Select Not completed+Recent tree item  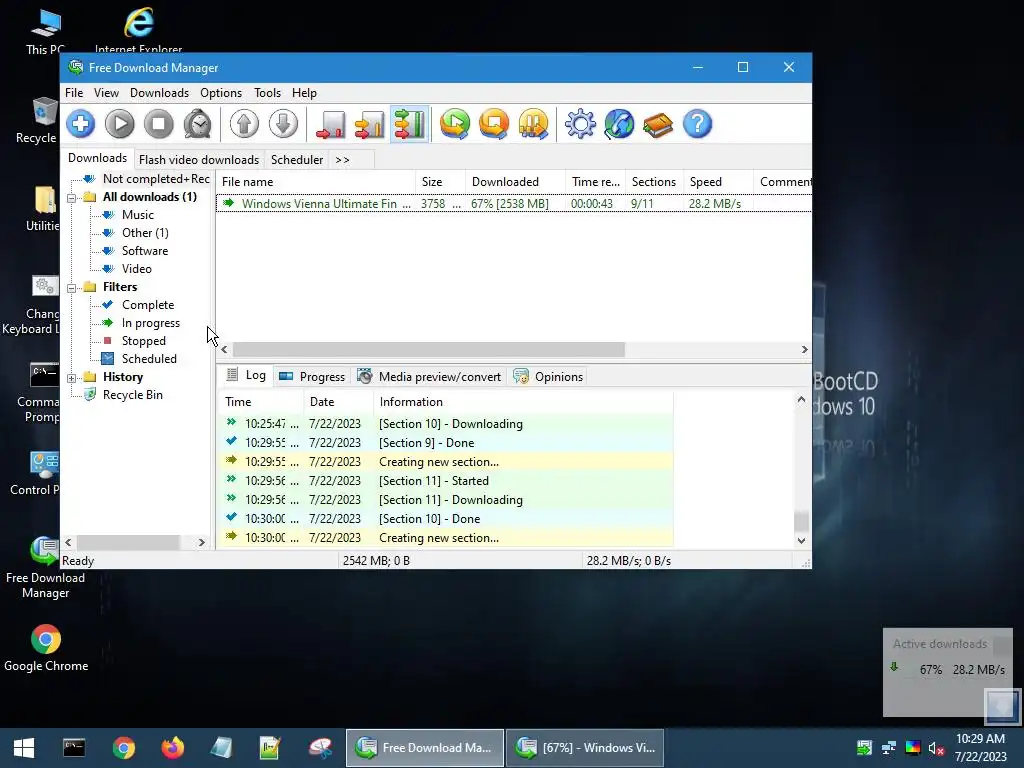[155, 179]
